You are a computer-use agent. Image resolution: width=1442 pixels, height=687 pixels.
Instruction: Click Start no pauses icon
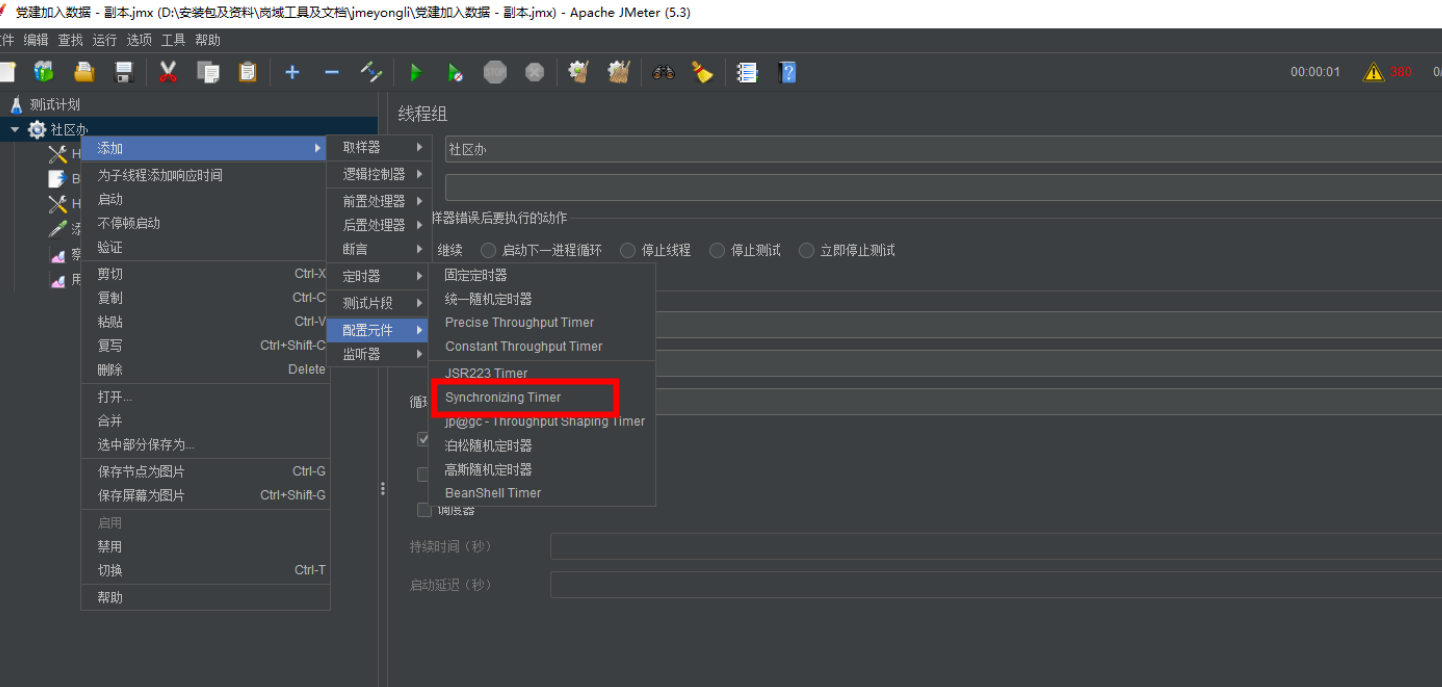[455, 72]
